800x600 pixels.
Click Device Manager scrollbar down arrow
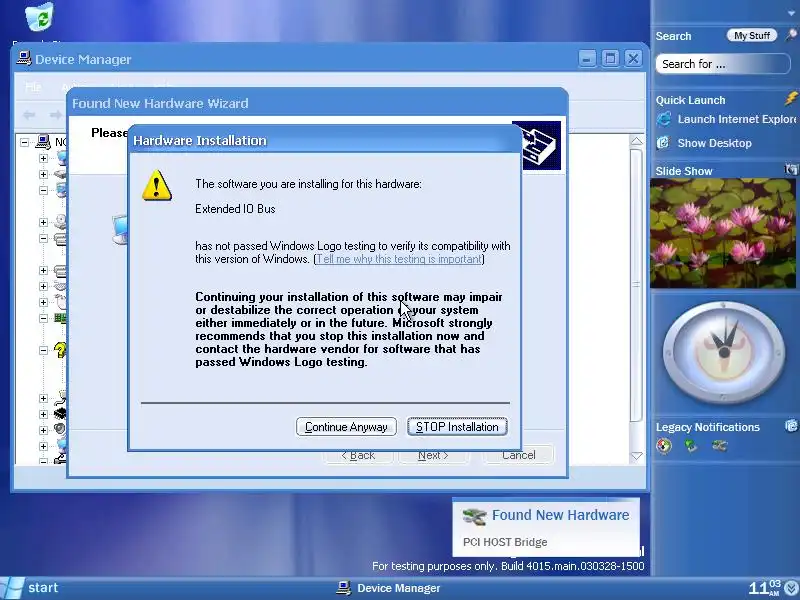pos(637,456)
